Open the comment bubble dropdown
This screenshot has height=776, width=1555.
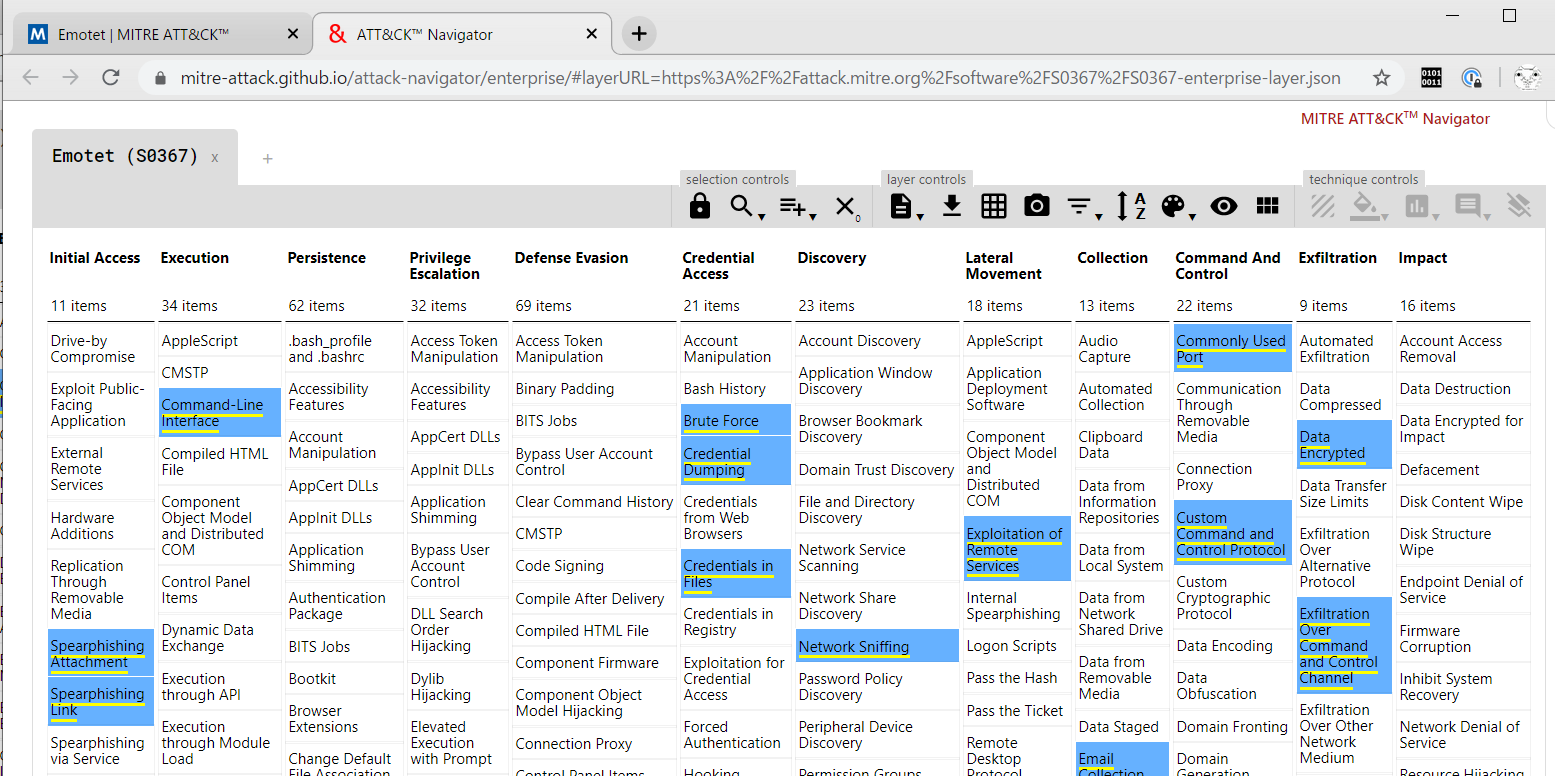point(1470,206)
